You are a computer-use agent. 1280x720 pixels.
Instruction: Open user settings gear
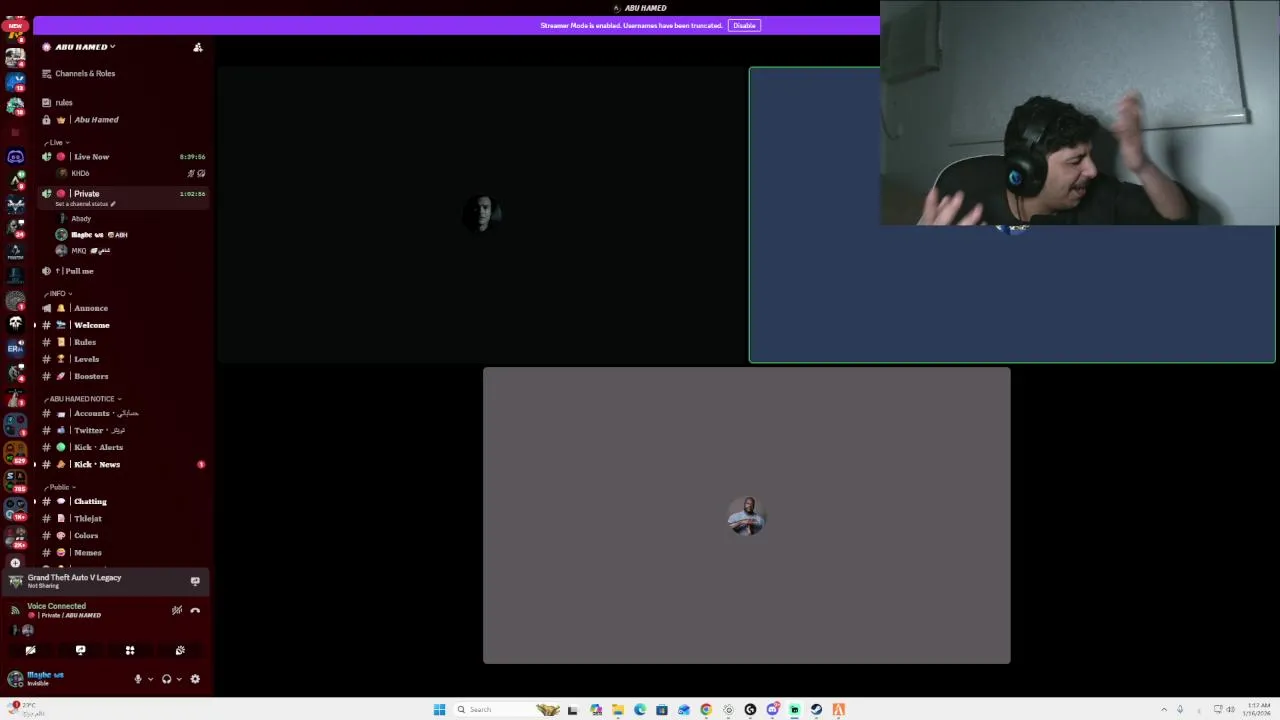tap(195, 679)
